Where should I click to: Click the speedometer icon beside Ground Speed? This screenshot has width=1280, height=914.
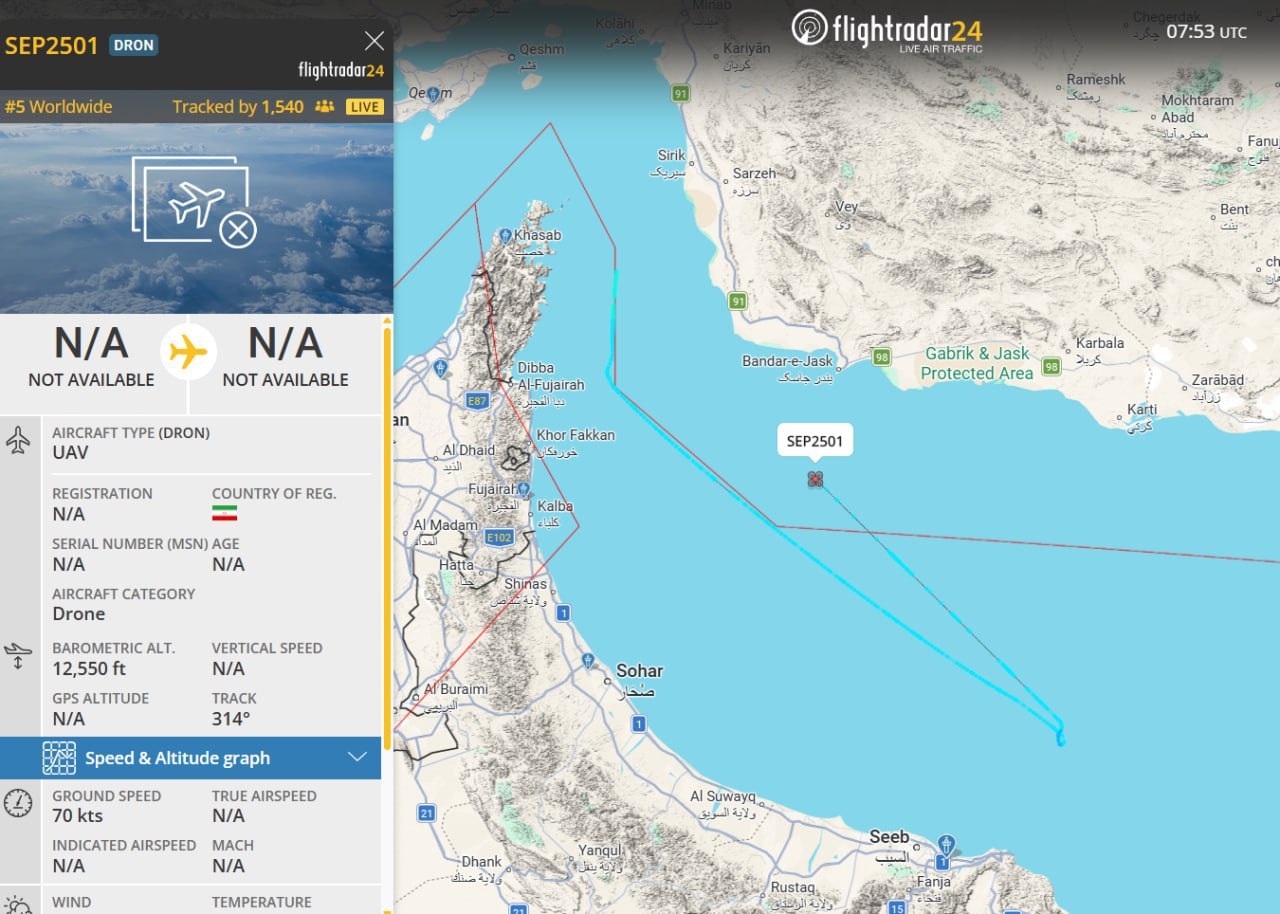(x=18, y=803)
